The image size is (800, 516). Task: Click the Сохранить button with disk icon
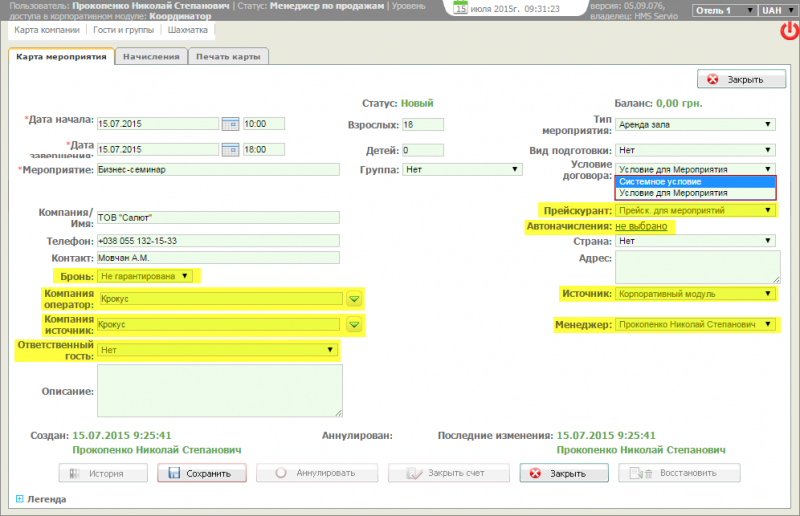[201, 473]
